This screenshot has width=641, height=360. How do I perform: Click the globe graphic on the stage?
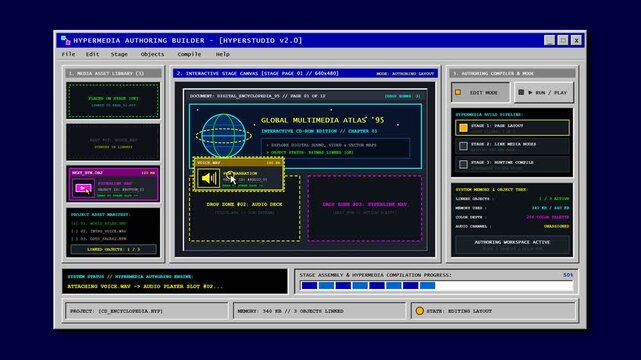[x=223, y=135]
